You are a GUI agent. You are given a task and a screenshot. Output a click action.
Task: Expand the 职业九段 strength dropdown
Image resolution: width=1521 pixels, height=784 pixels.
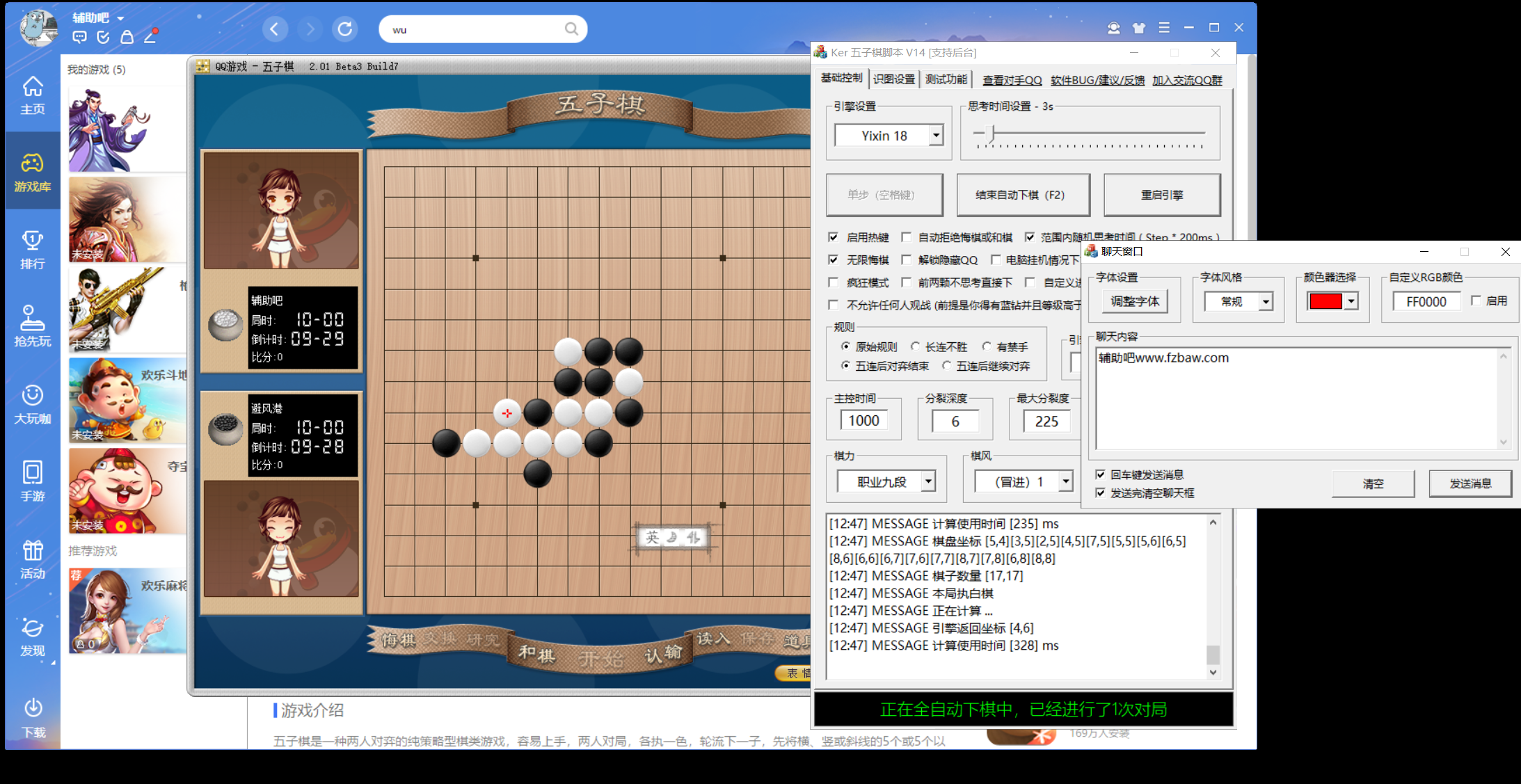pyautogui.click(x=930, y=481)
